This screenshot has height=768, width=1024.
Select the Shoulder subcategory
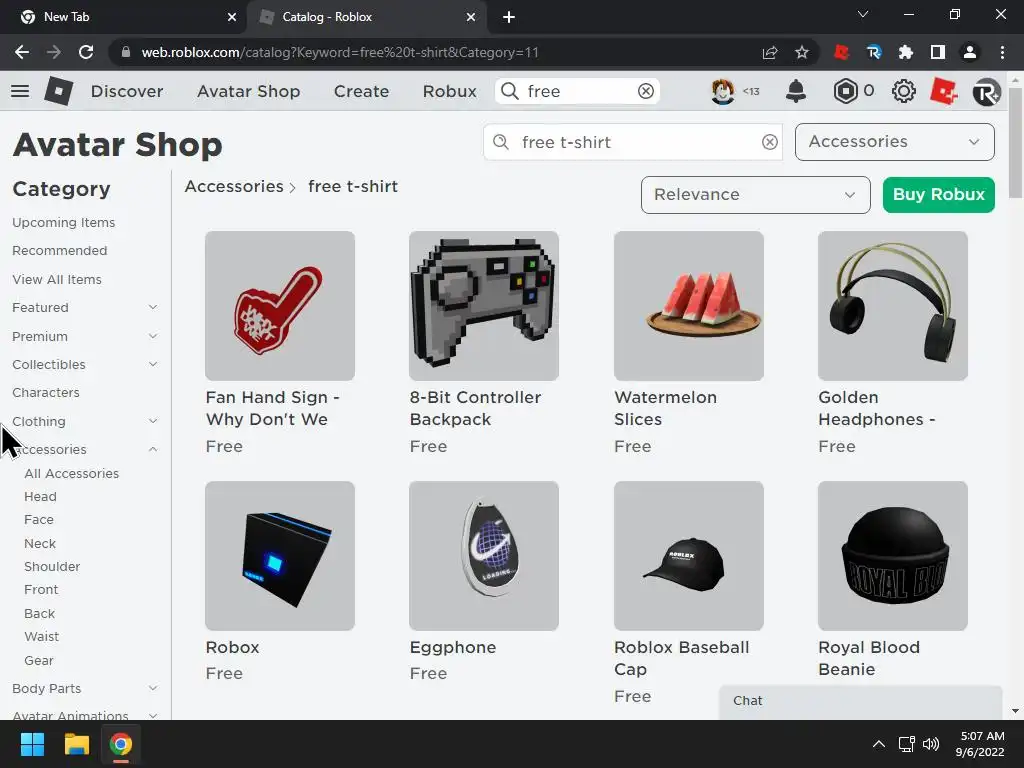[52, 567]
